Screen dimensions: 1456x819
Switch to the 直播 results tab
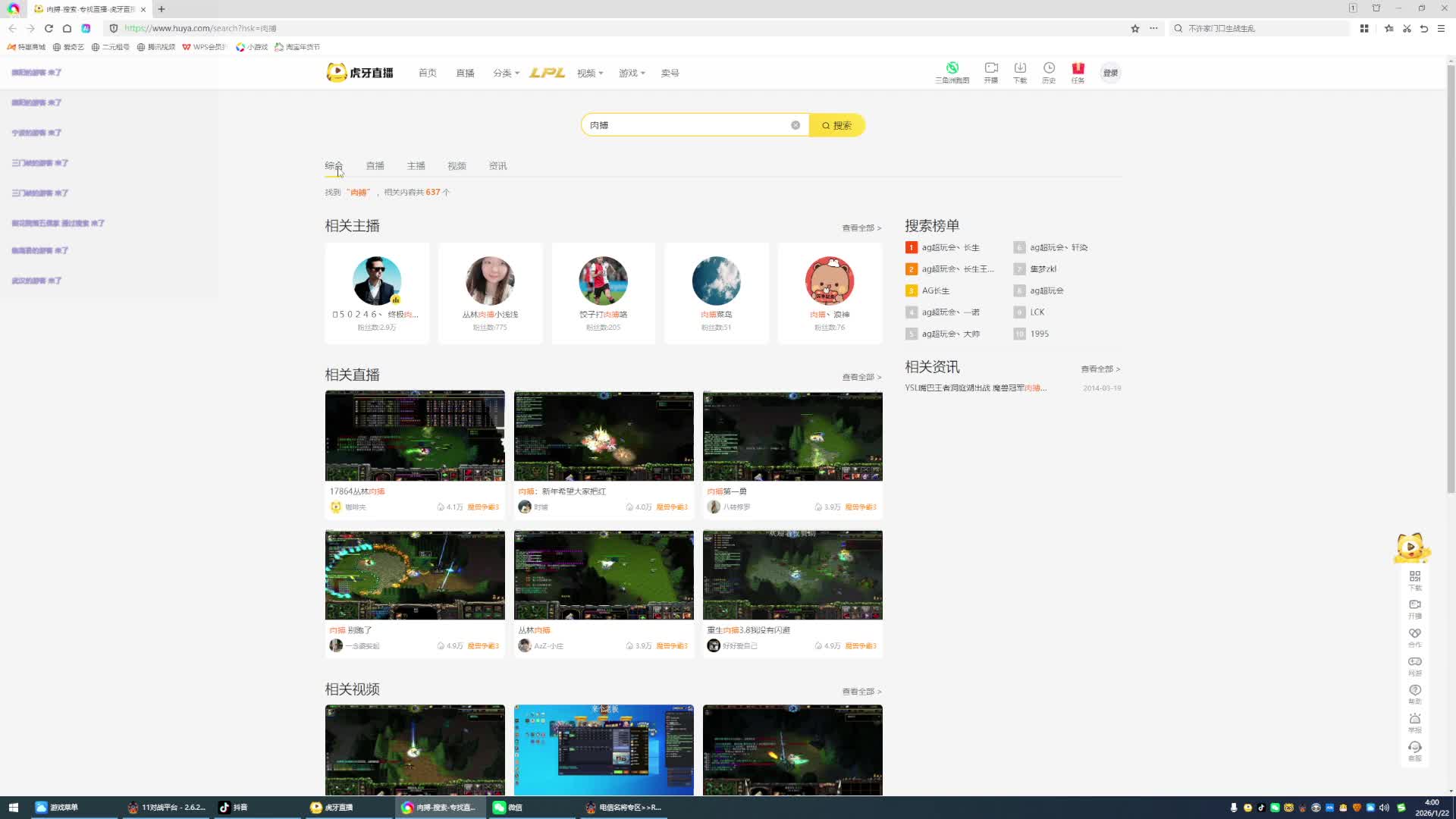pos(375,166)
